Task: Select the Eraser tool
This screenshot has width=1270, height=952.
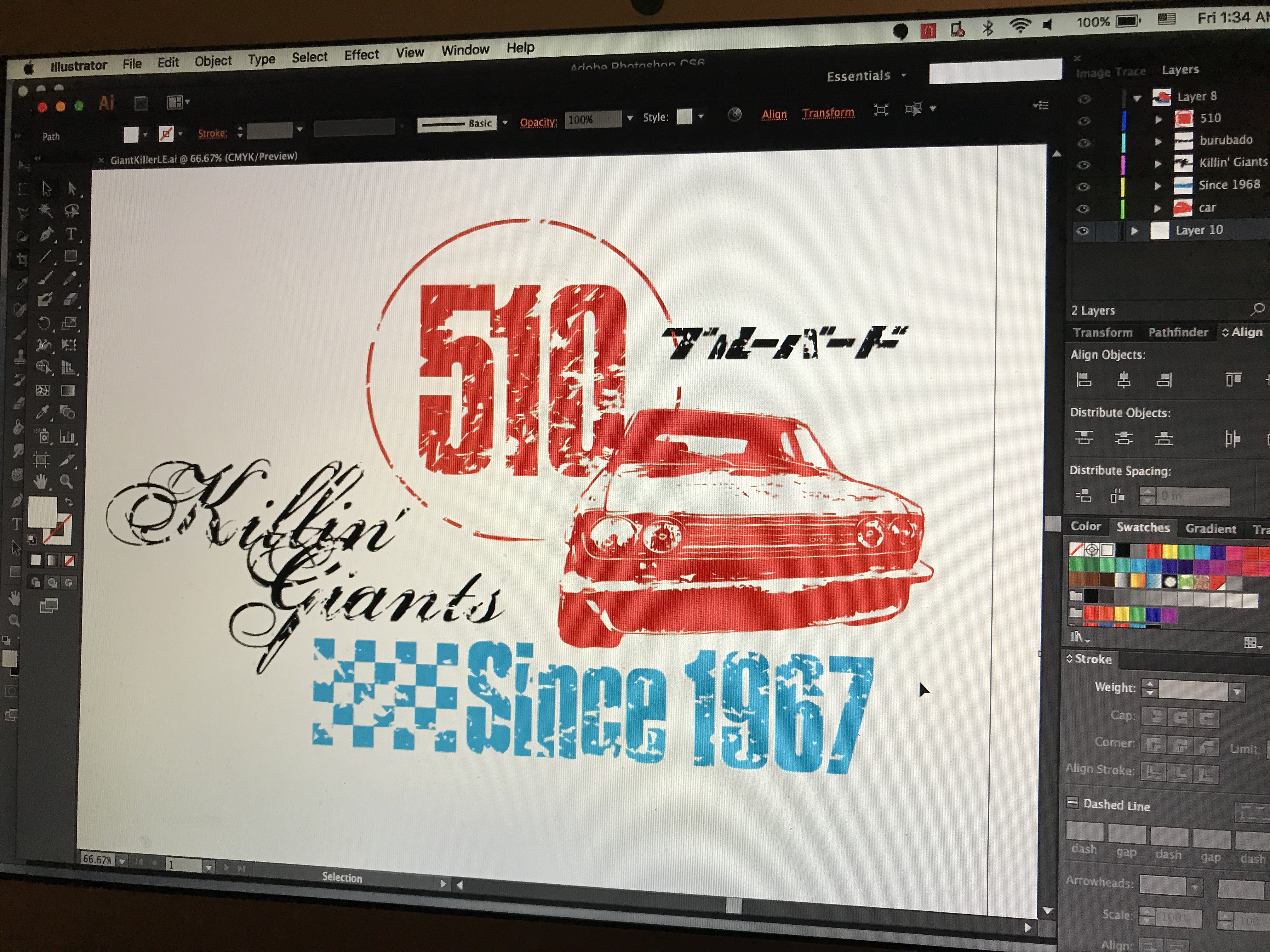Action: coord(70,299)
